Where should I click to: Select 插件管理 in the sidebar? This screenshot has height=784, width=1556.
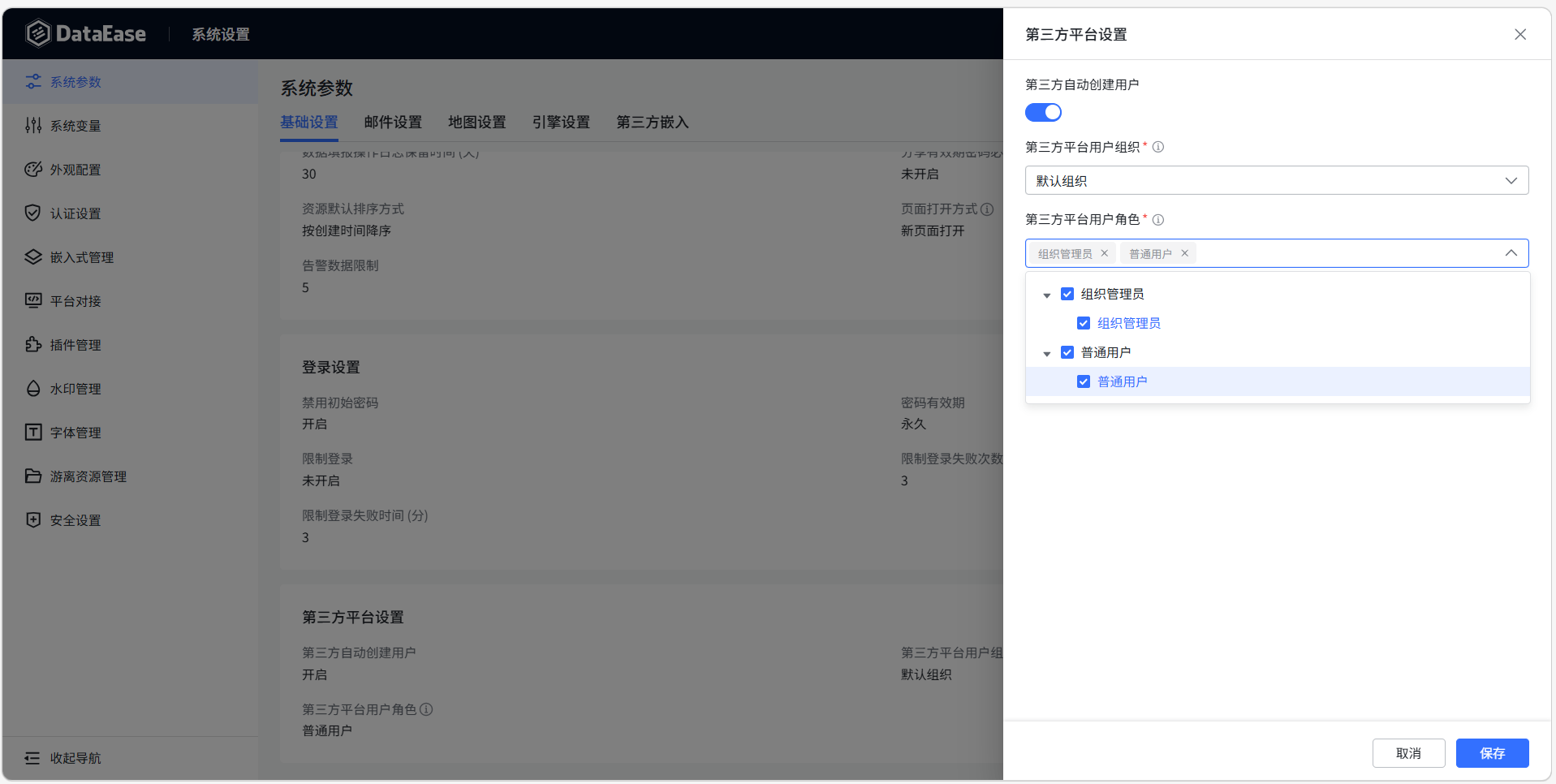tap(76, 344)
